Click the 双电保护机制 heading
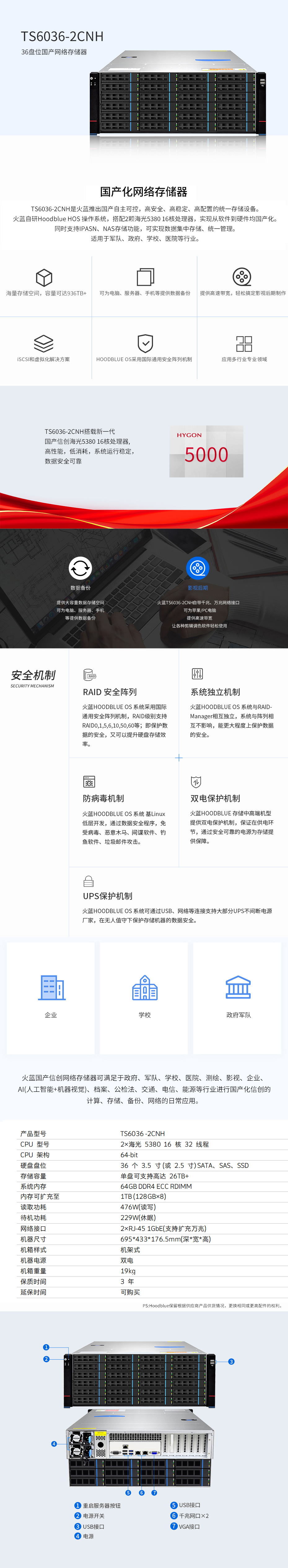 pyautogui.click(x=216, y=798)
